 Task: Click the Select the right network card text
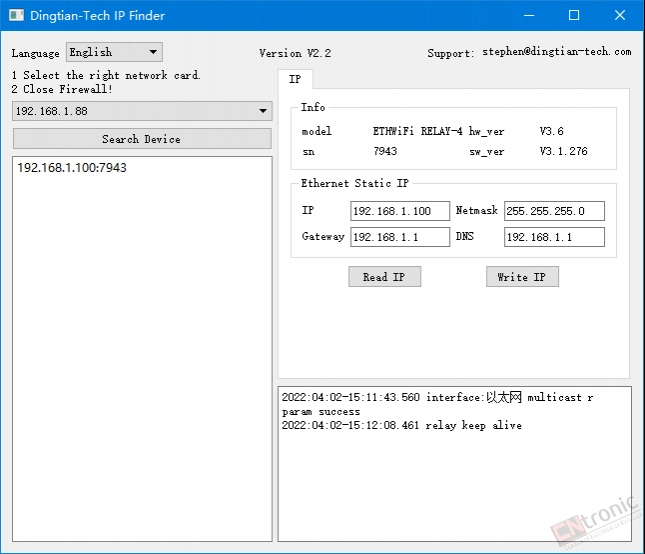pyautogui.click(x=106, y=75)
